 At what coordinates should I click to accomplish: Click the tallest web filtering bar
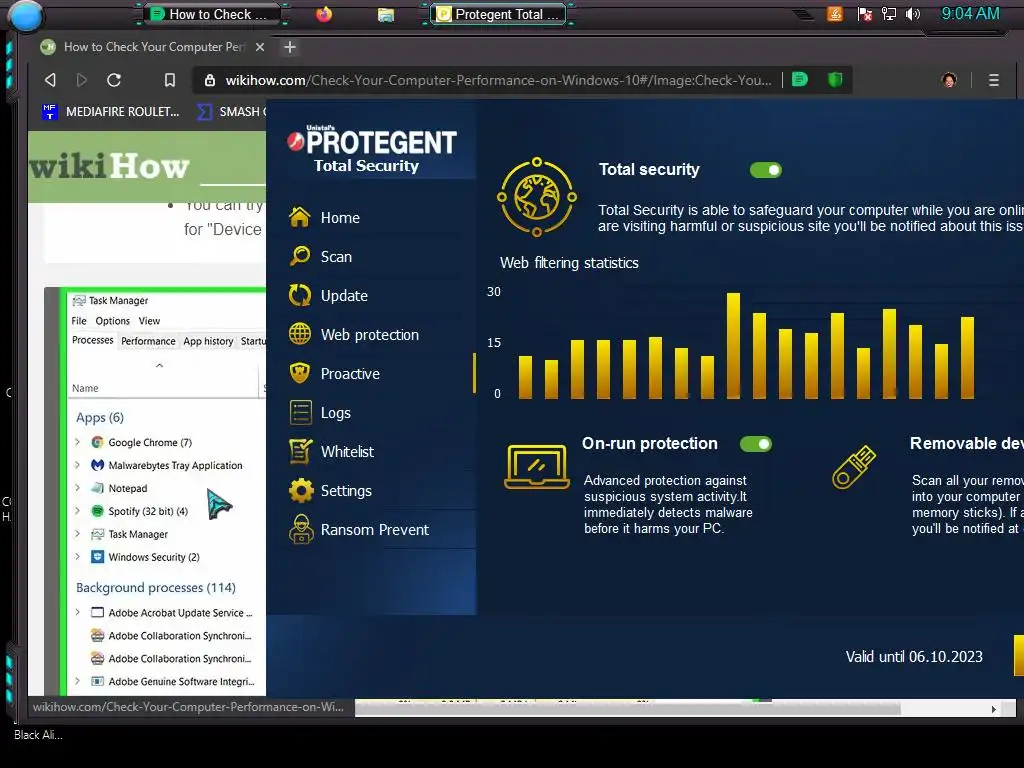[x=733, y=345]
